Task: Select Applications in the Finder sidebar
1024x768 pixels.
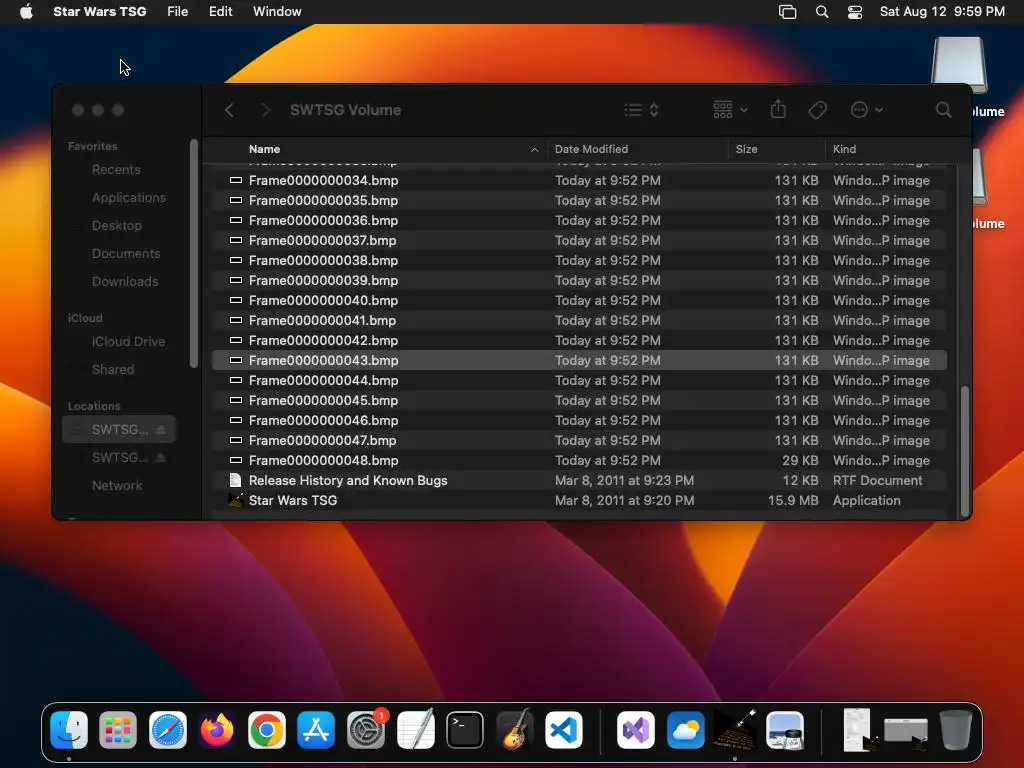Action: (129, 198)
